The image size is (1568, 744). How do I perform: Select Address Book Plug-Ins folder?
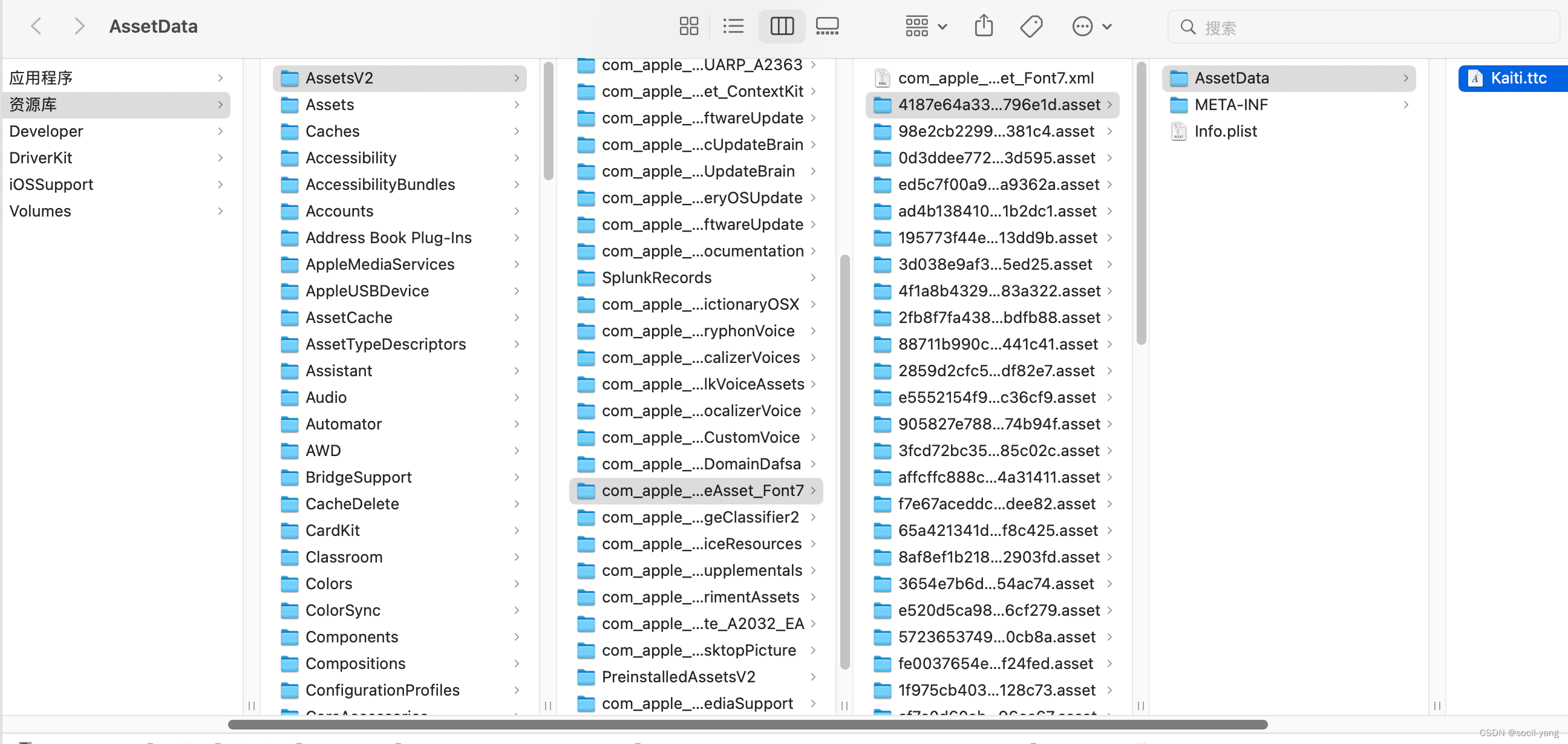pos(399,238)
